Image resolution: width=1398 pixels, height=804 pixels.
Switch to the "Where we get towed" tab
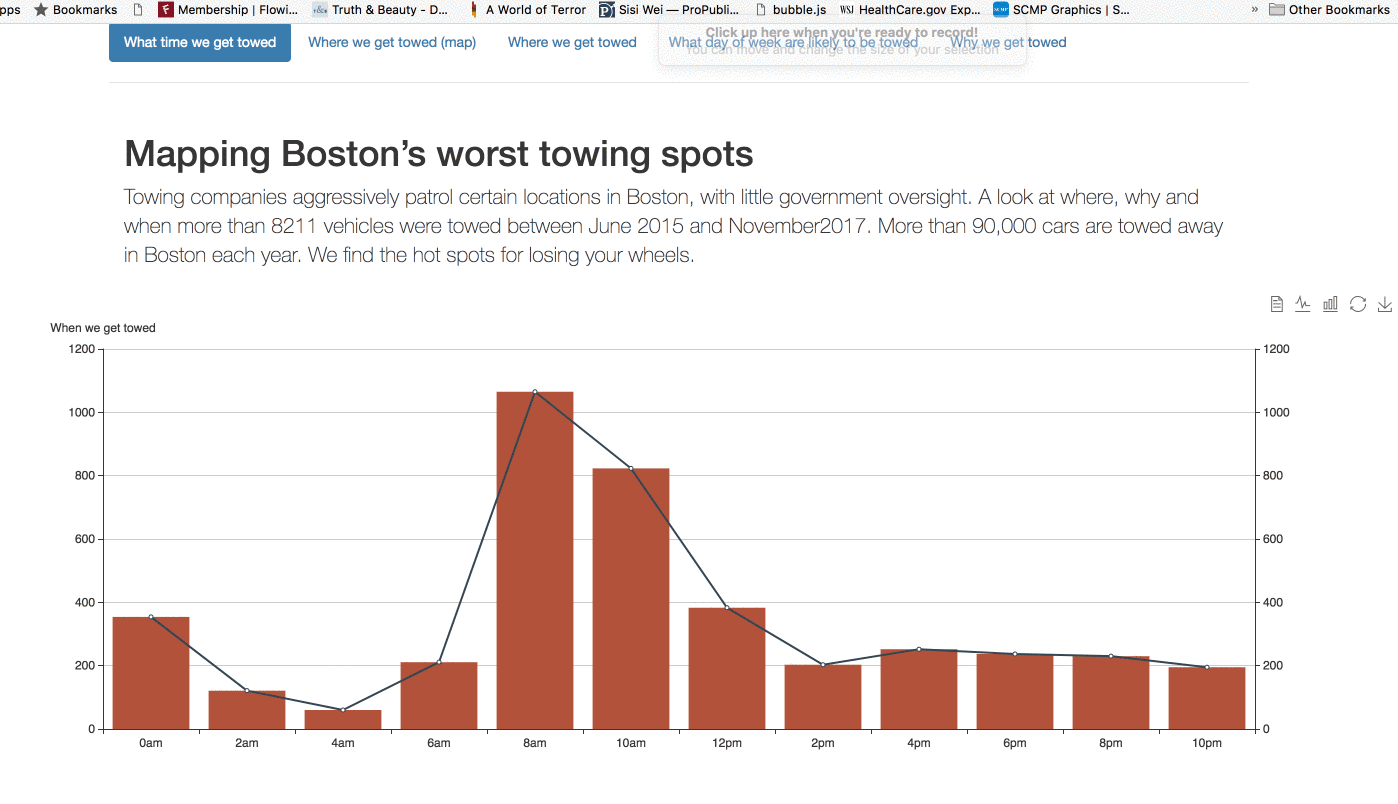click(x=572, y=42)
